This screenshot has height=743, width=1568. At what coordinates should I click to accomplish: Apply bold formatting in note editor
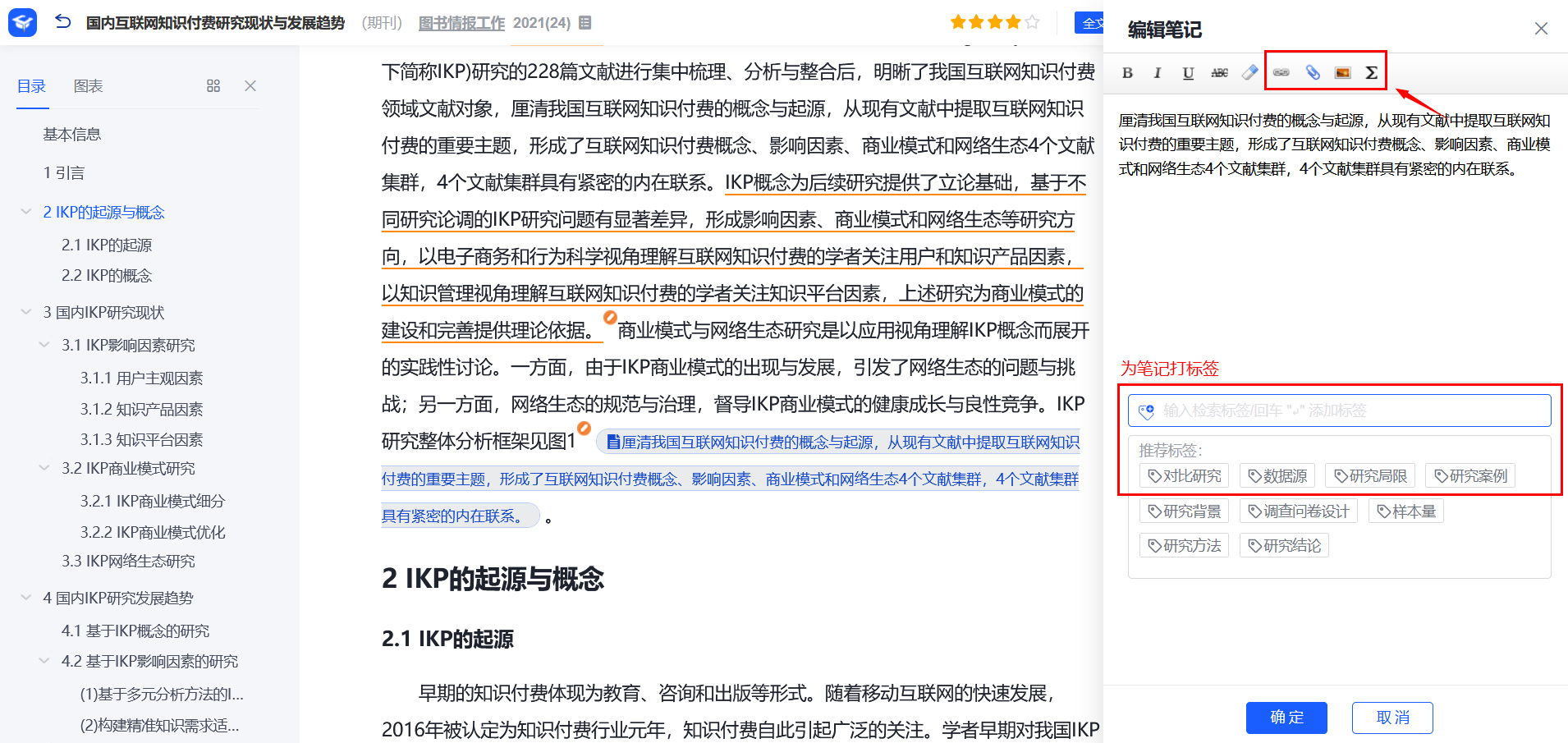click(x=1127, y=73)
